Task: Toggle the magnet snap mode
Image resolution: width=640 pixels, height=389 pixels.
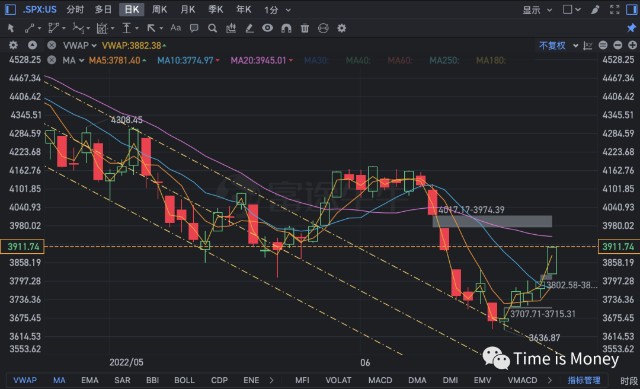Action: coord(286,28)
